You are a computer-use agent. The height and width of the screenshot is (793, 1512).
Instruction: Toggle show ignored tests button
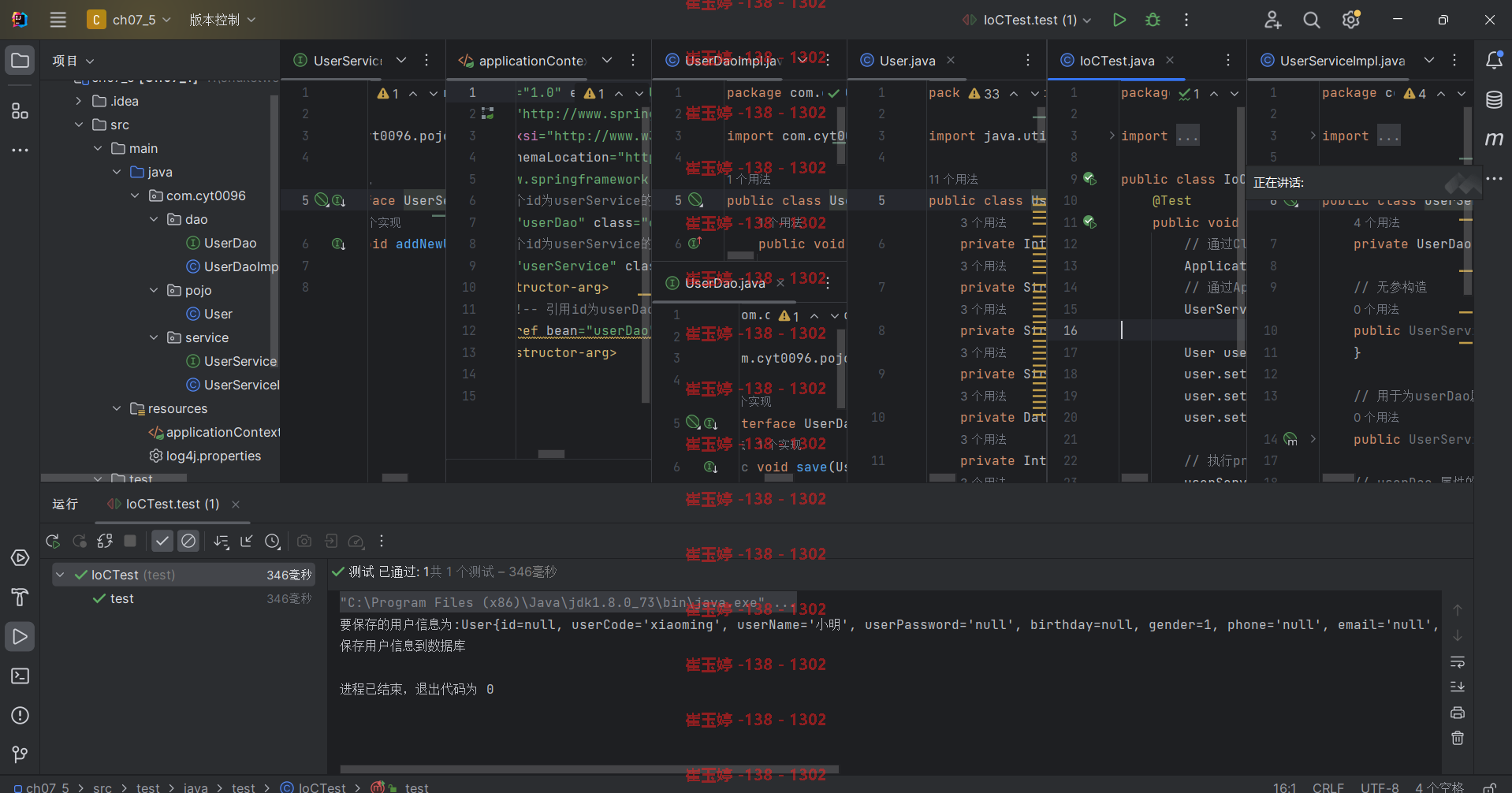[x=188, y=541]
